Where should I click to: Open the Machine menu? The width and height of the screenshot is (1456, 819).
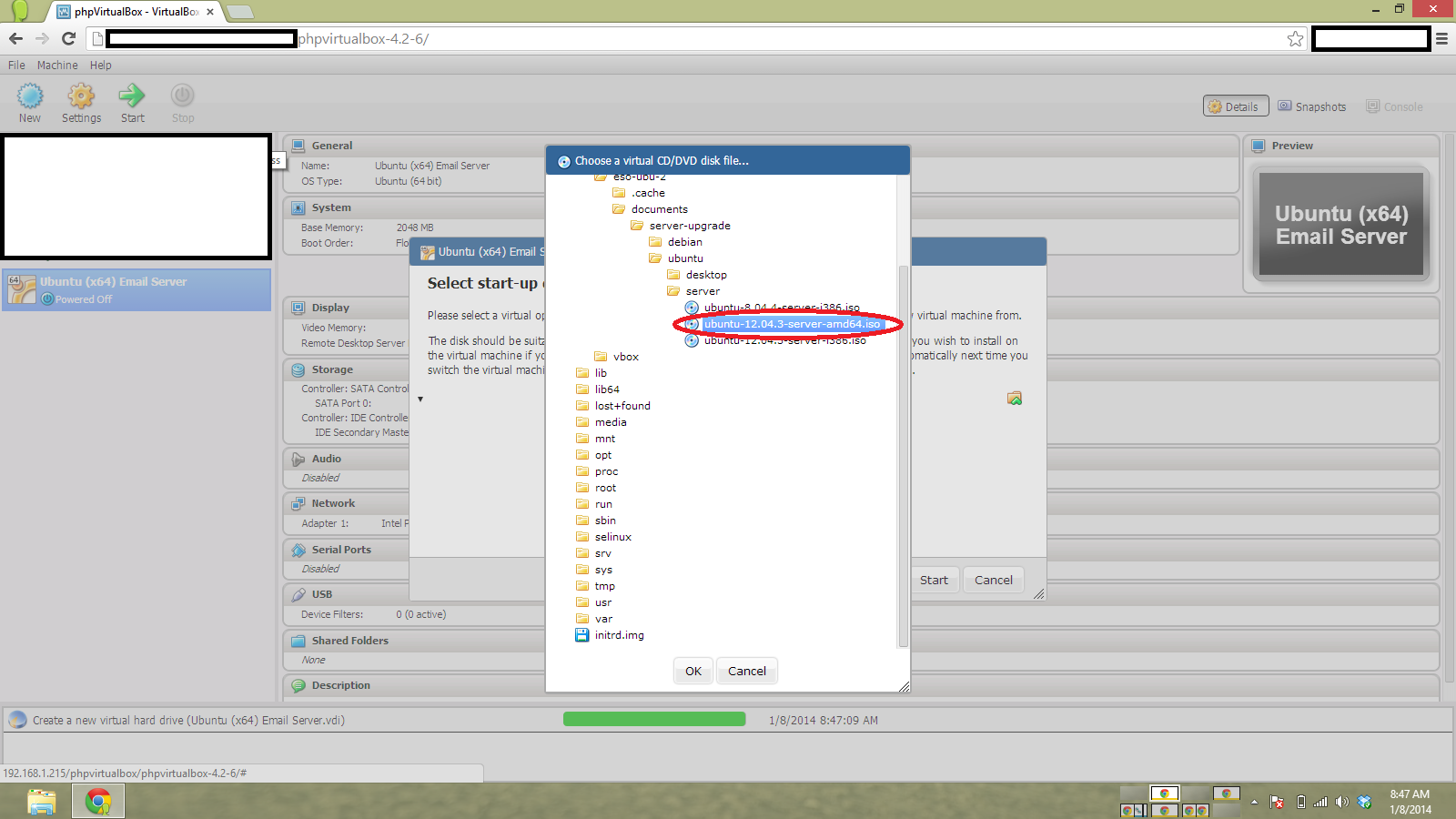57,66
